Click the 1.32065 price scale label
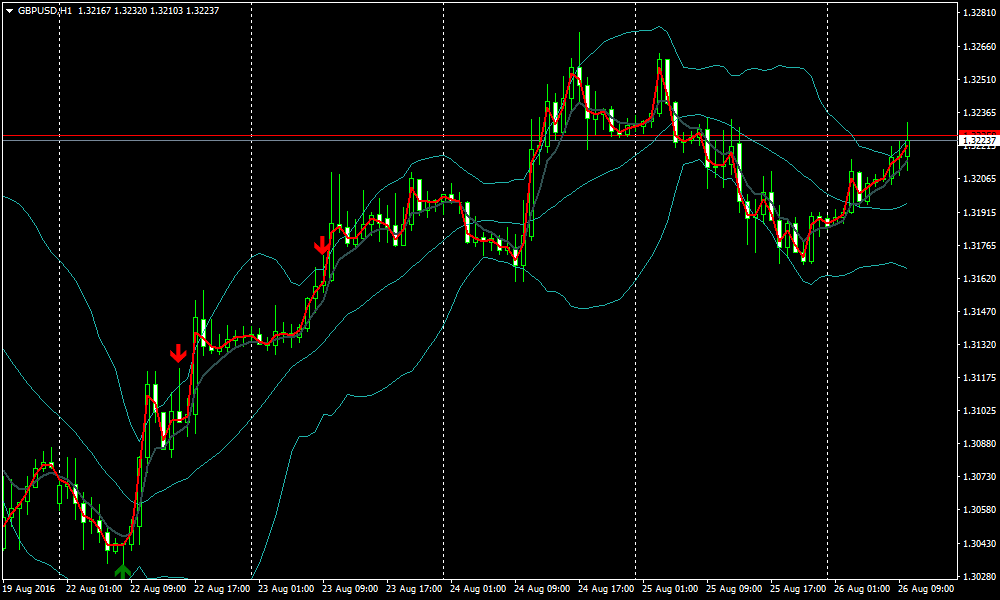1000x600 pixels. tap(977, 179)
